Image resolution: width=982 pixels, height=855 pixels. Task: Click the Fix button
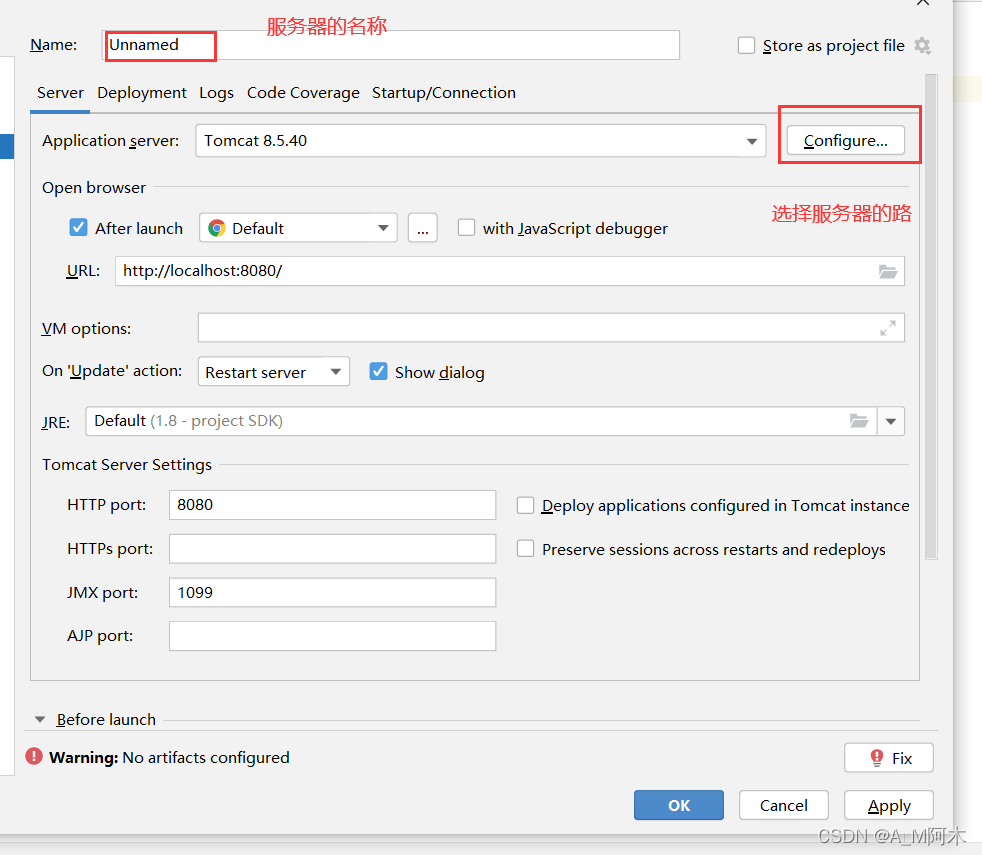(889, 758)
